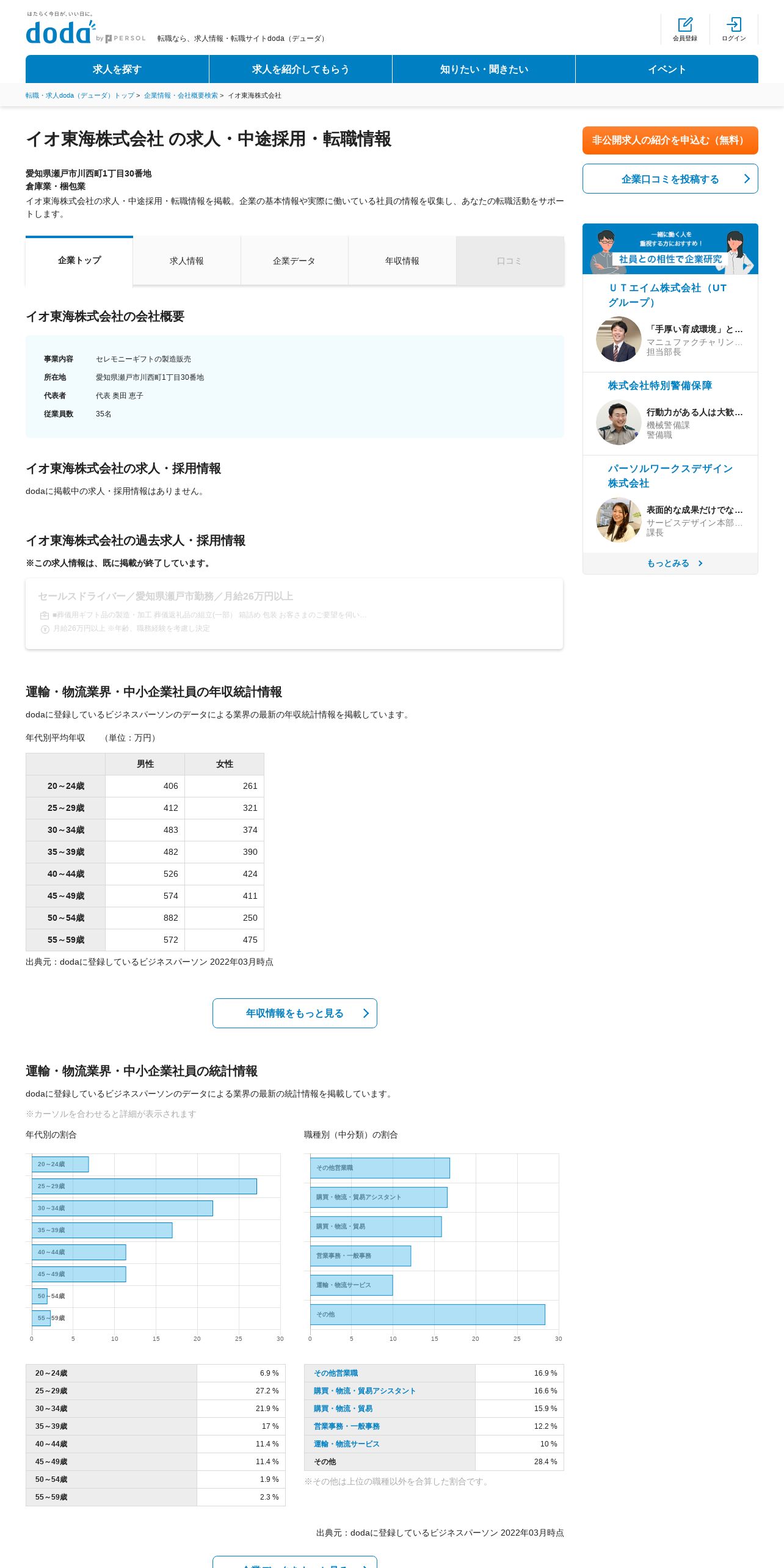784x1568 pixels.
Task: Click もっとみる link in sidebar
Action: coord(668,563)
